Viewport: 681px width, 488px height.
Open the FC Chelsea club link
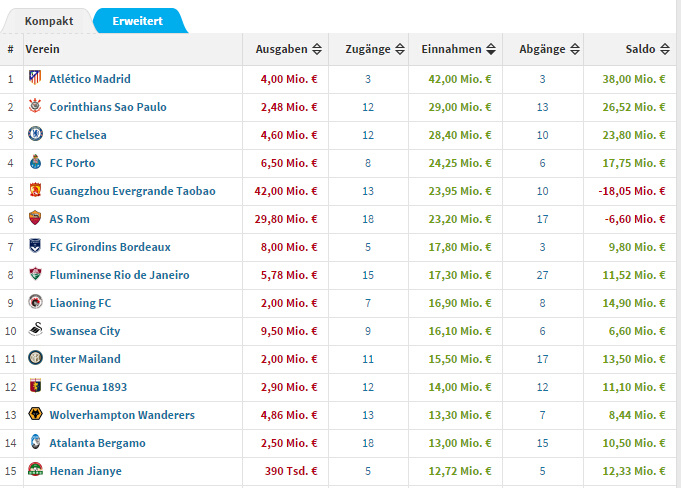pyautogui.click(x=78, y=135)
